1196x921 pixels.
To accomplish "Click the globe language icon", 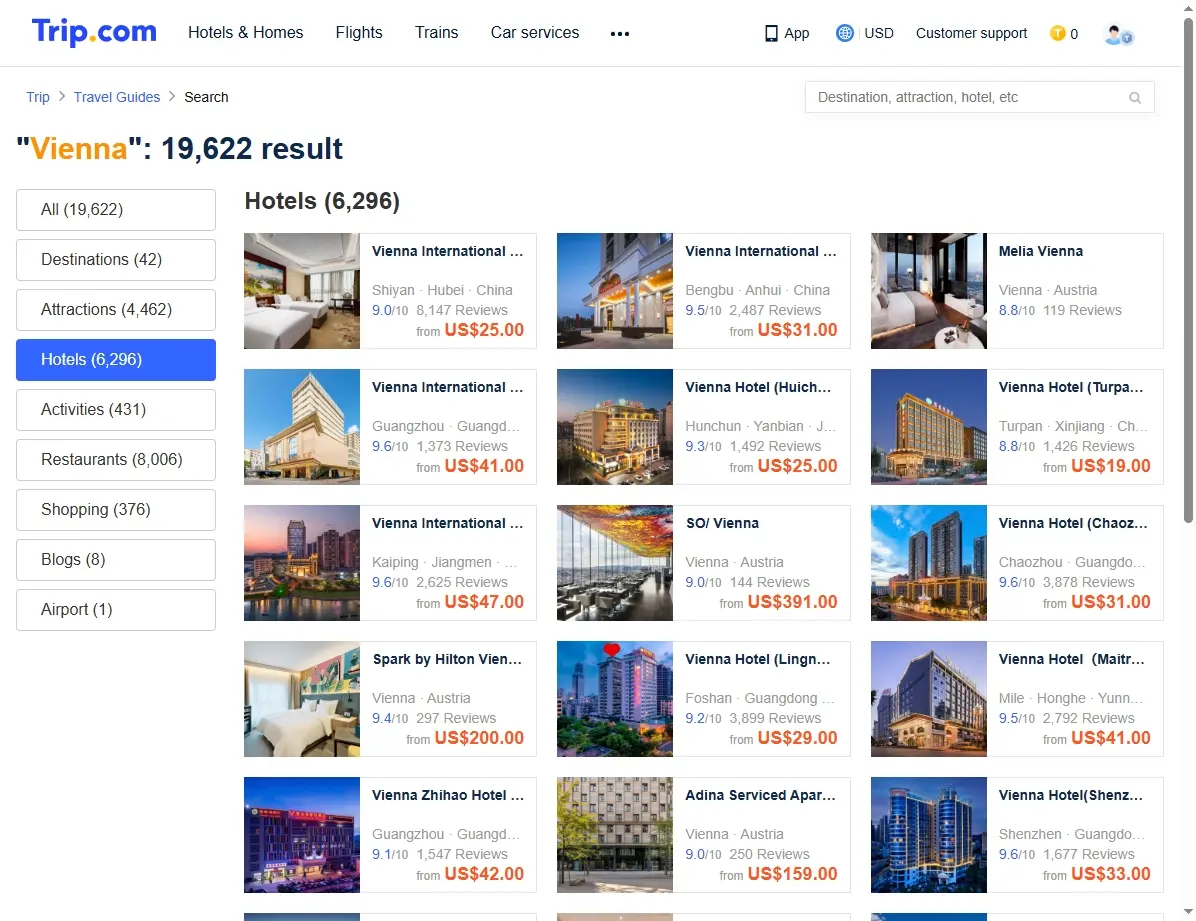I will point(844,34).
